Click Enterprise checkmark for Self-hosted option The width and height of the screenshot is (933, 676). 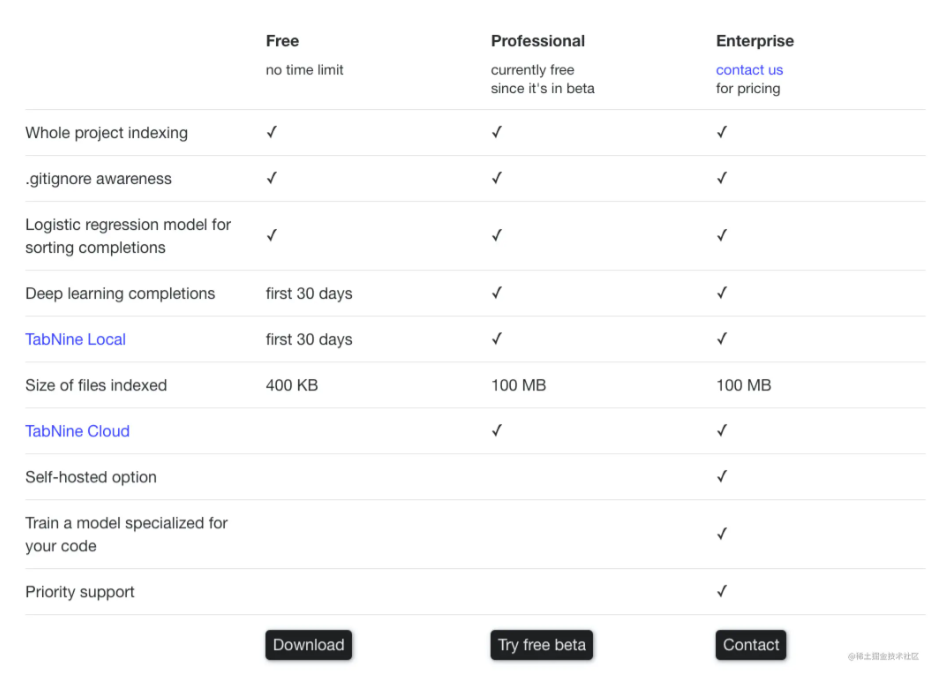tap(721, 476)
